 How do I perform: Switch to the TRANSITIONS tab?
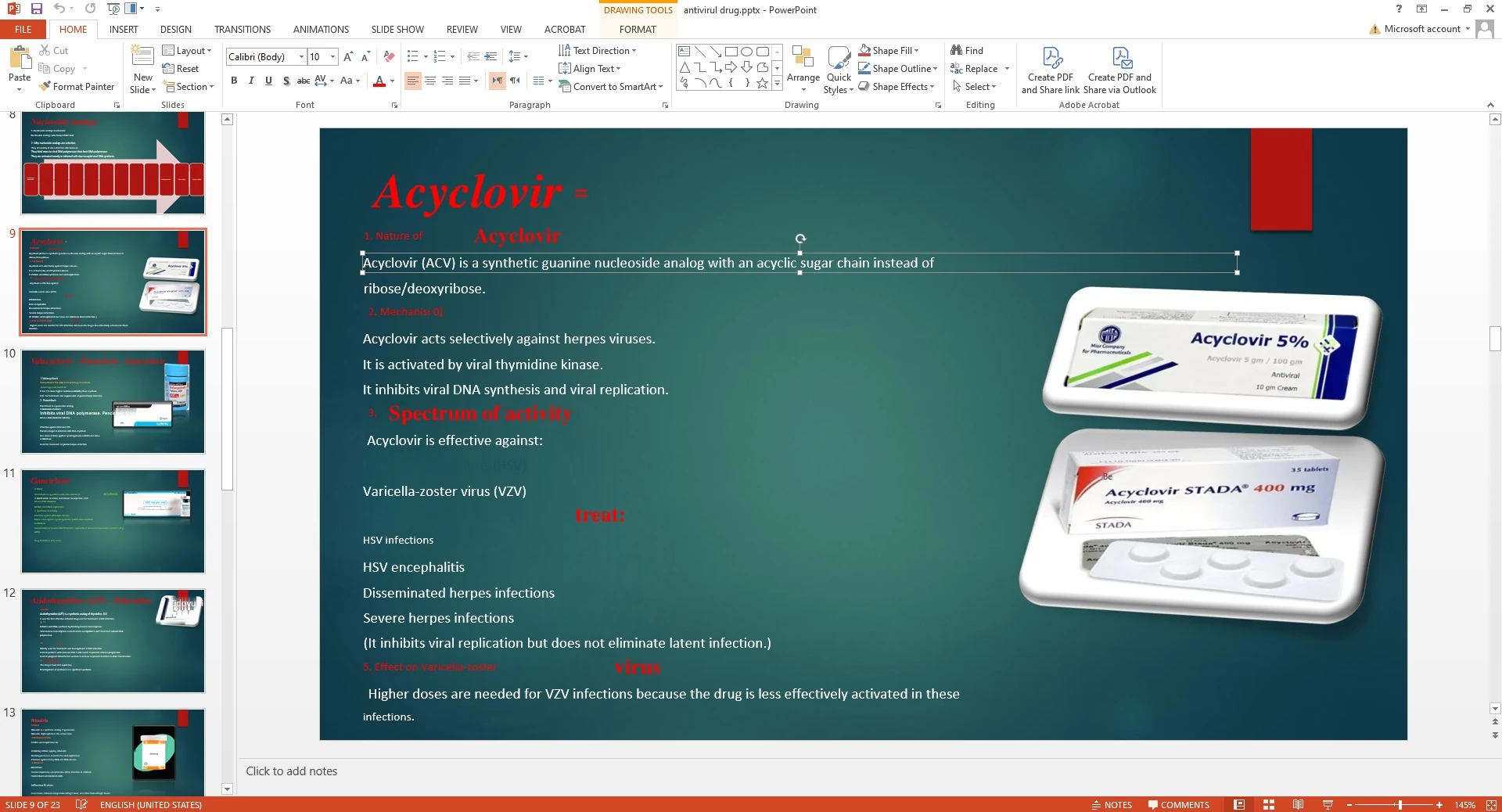pyautogui.click(x=243, y=29)
